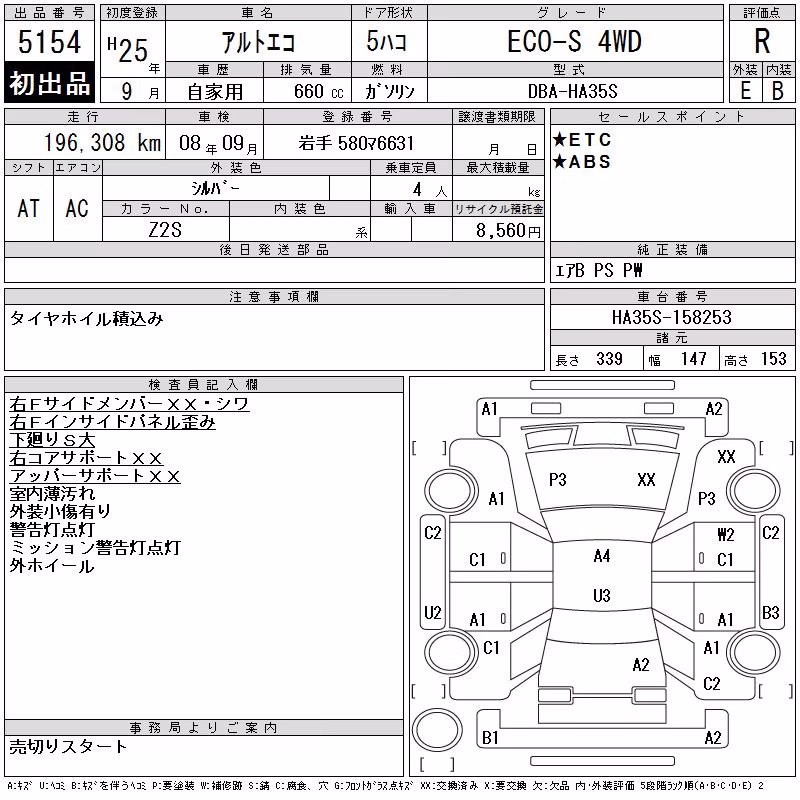The height and width of the screenshot is (800, 800).
Task: Click the 譲渡書類期限 header
Action: click(497, 117)
